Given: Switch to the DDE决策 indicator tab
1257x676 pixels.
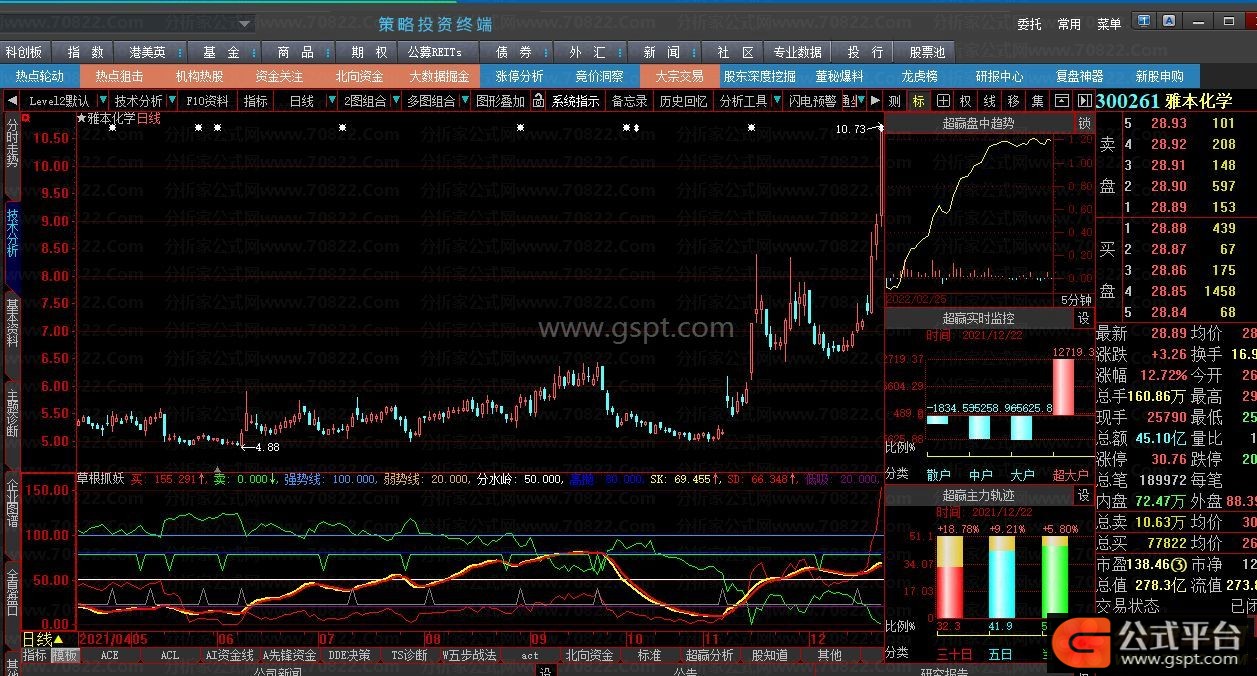Looking at the screenshot, I should click(x=350, y=655).
